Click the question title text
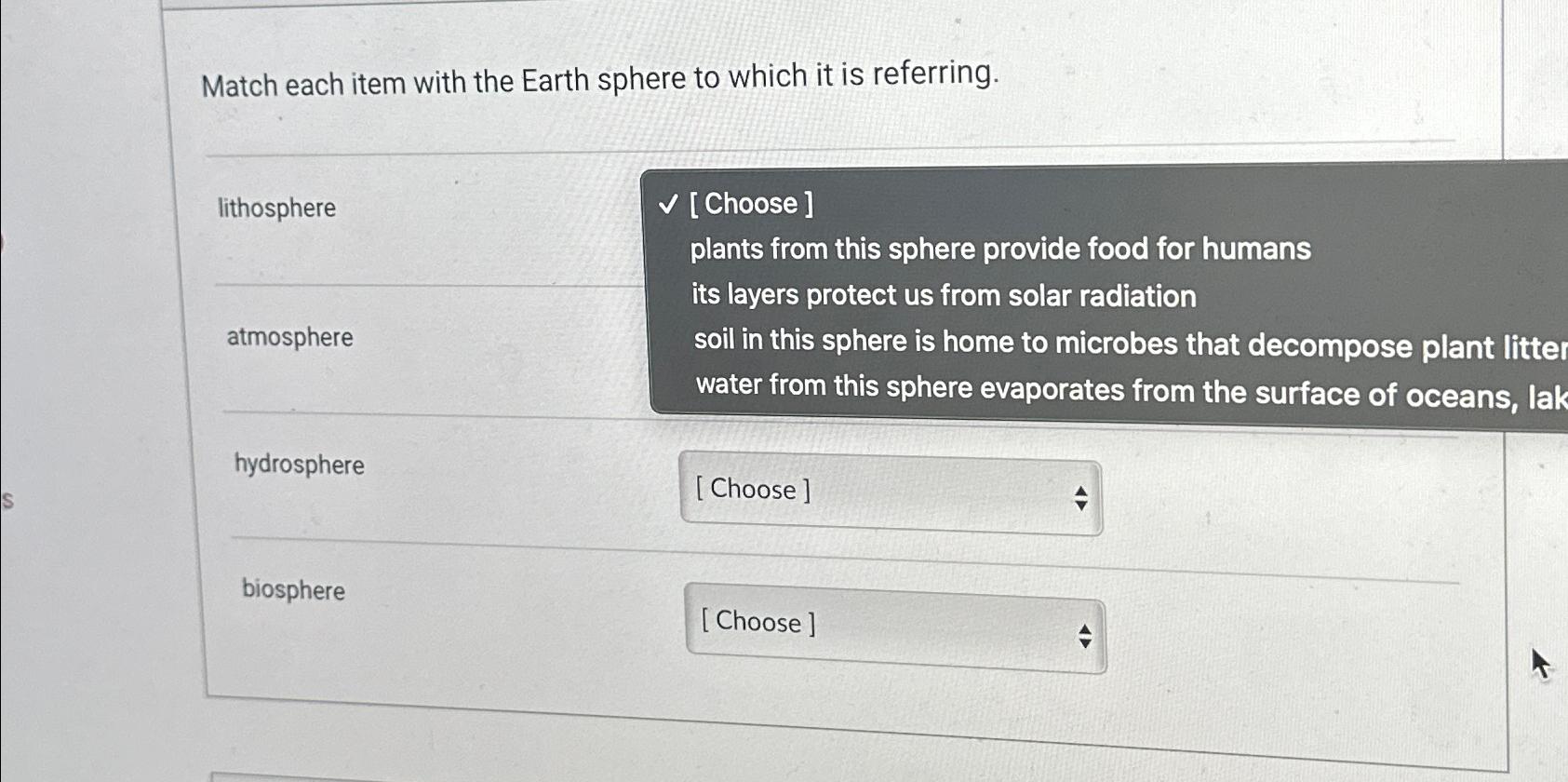 (x=600, y=81)
